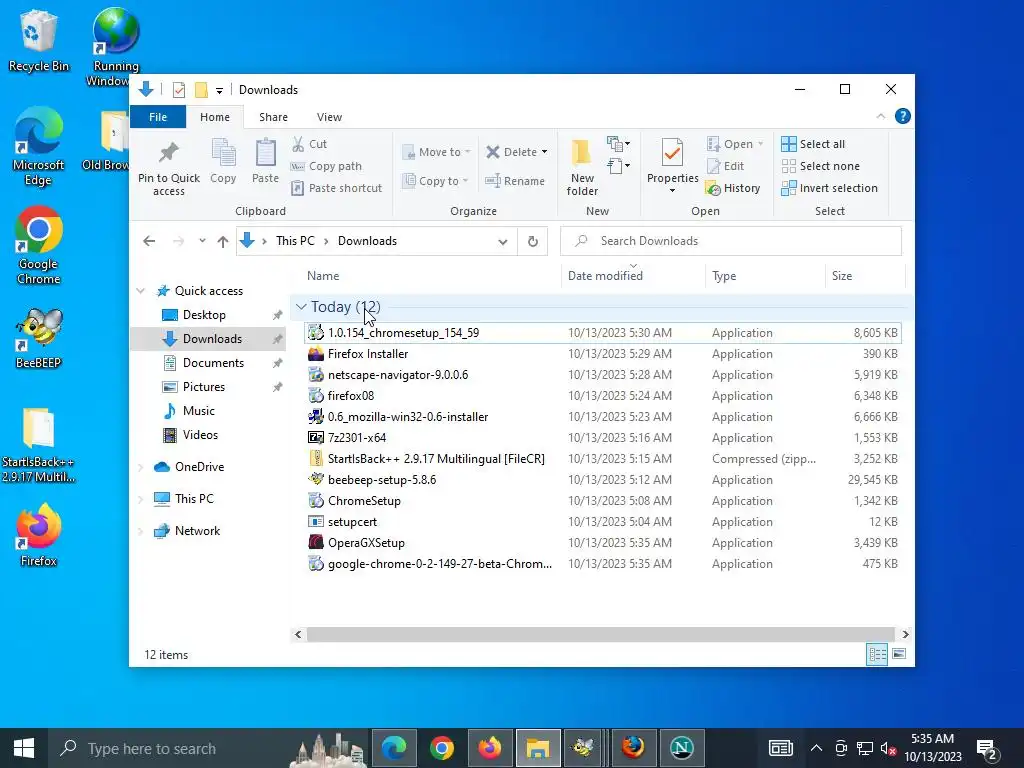Select Pictures in navigation pane

click(204, 387)
